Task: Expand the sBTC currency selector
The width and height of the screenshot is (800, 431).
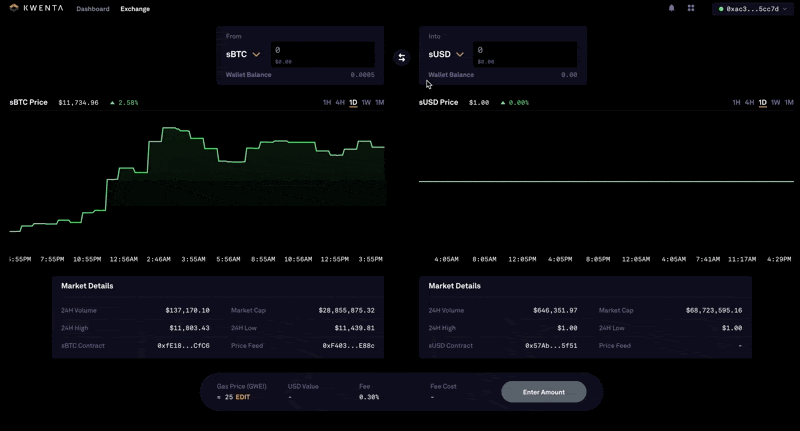Action: (x=243, y=54)
